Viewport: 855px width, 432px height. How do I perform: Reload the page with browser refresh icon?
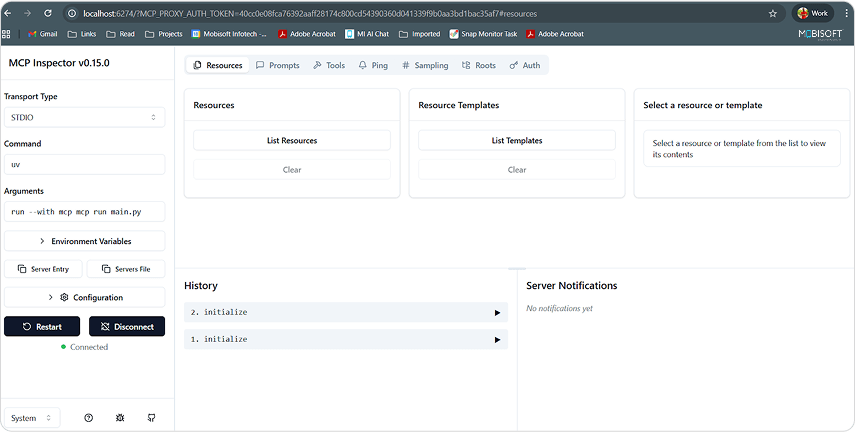(49, 13)
